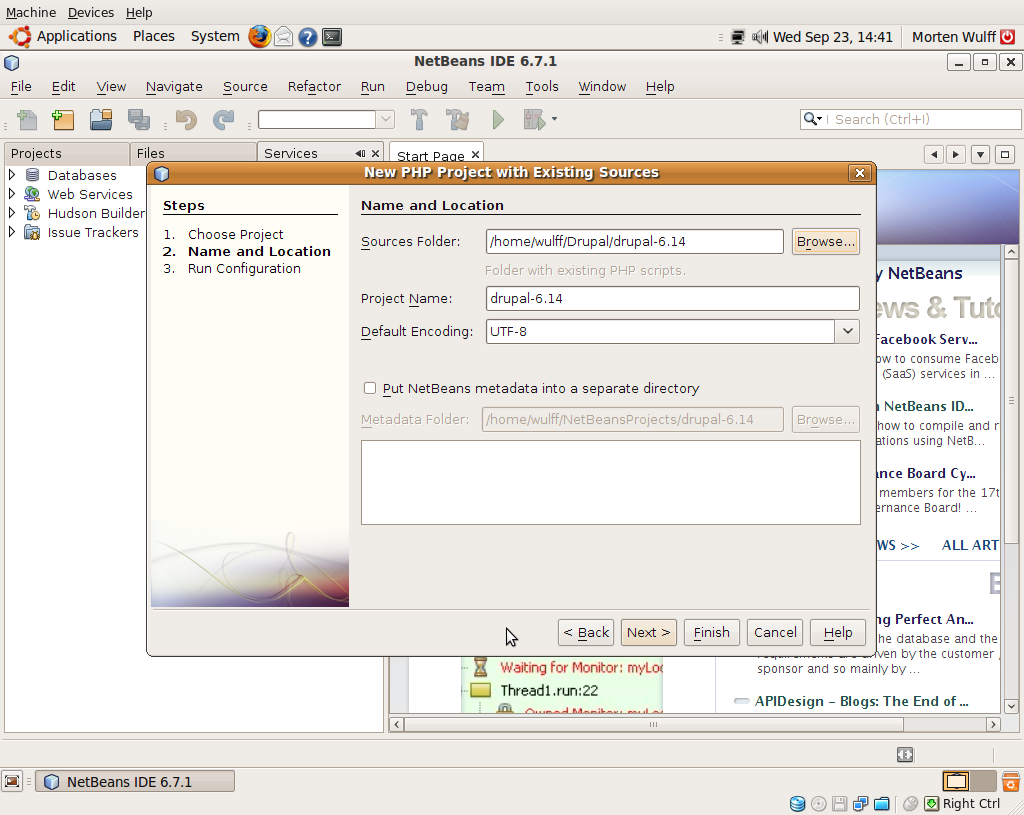The height and width of the screenshot is (815, 1024).
Task: Click the Back button in wizard
Action: (x=586, y=632)
